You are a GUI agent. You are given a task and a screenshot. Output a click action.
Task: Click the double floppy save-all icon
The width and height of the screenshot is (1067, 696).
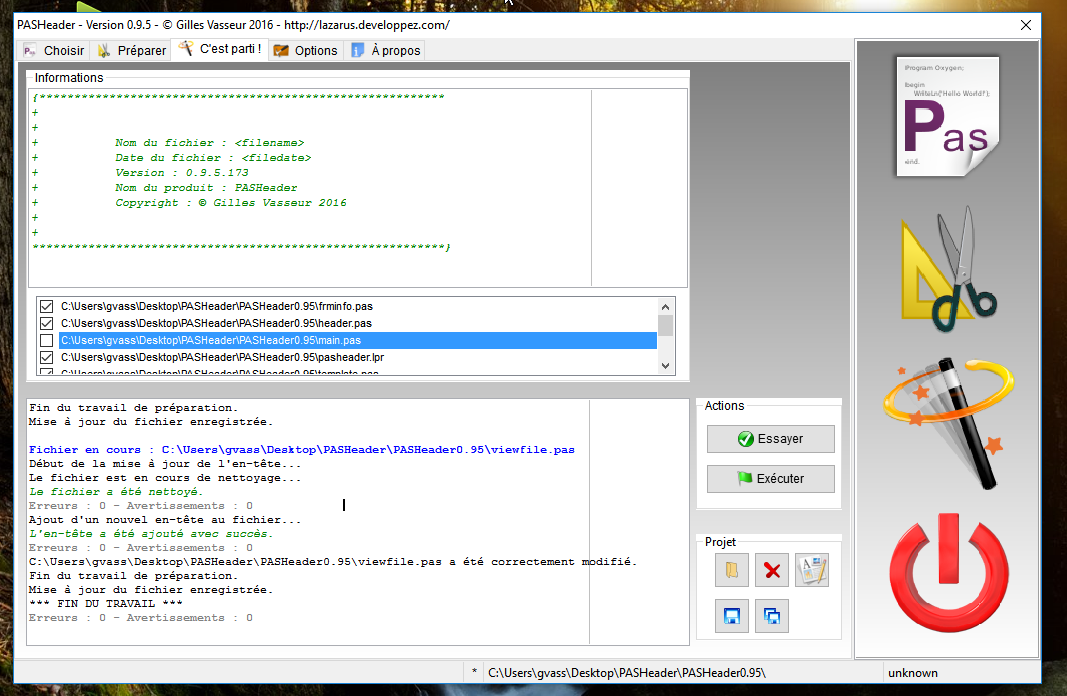[772, 616]
